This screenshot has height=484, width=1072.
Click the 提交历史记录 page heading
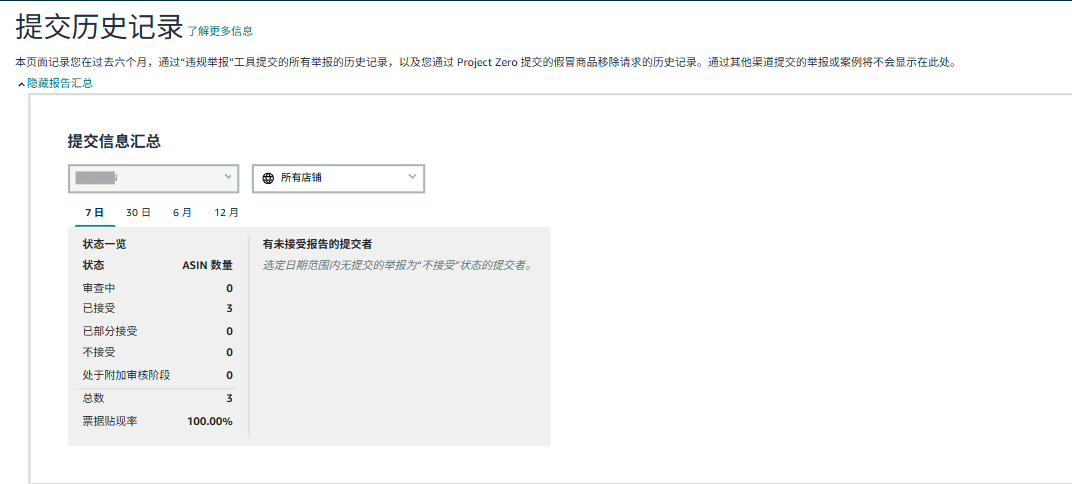pyautogui.click(x=99, y=27)
